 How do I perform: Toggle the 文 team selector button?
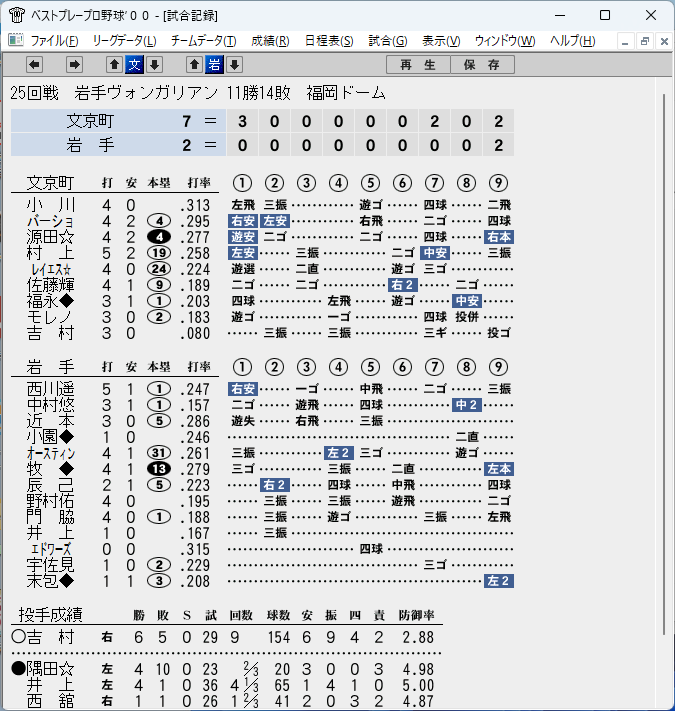[135, 65]
